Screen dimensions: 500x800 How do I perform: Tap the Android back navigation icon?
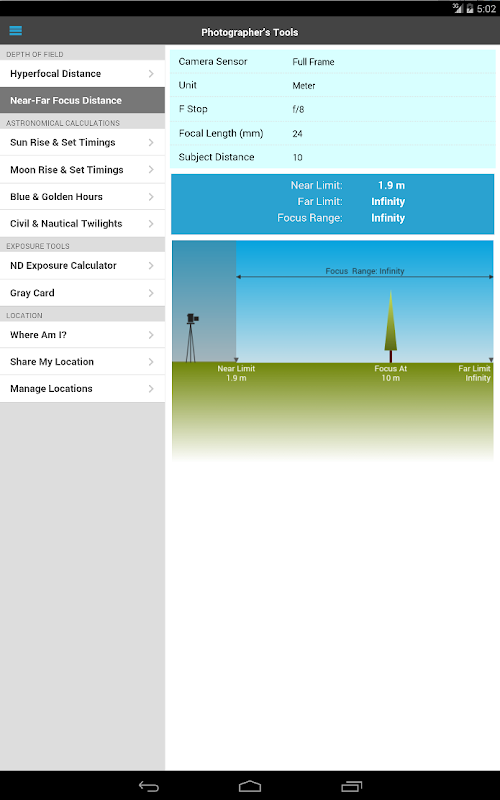149,786
